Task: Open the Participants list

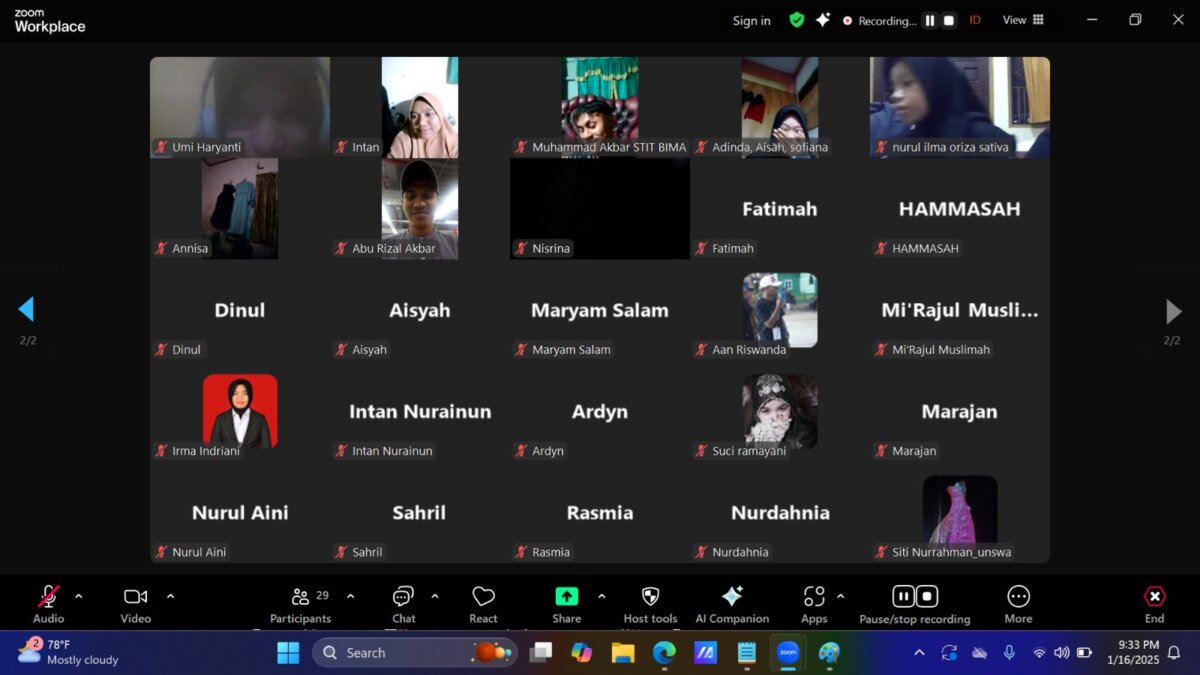Action: pyautogui.click(x=300, y=604)
